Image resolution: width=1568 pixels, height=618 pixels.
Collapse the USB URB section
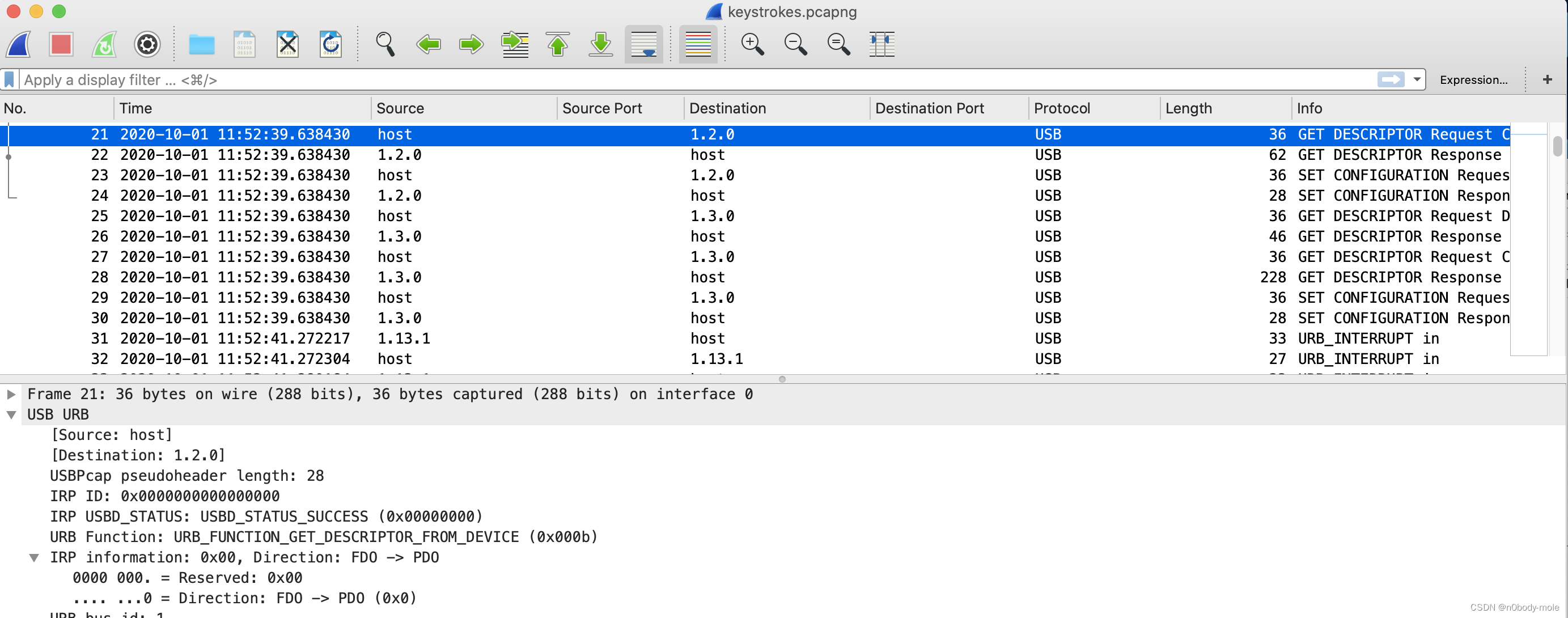pos(11,414)
